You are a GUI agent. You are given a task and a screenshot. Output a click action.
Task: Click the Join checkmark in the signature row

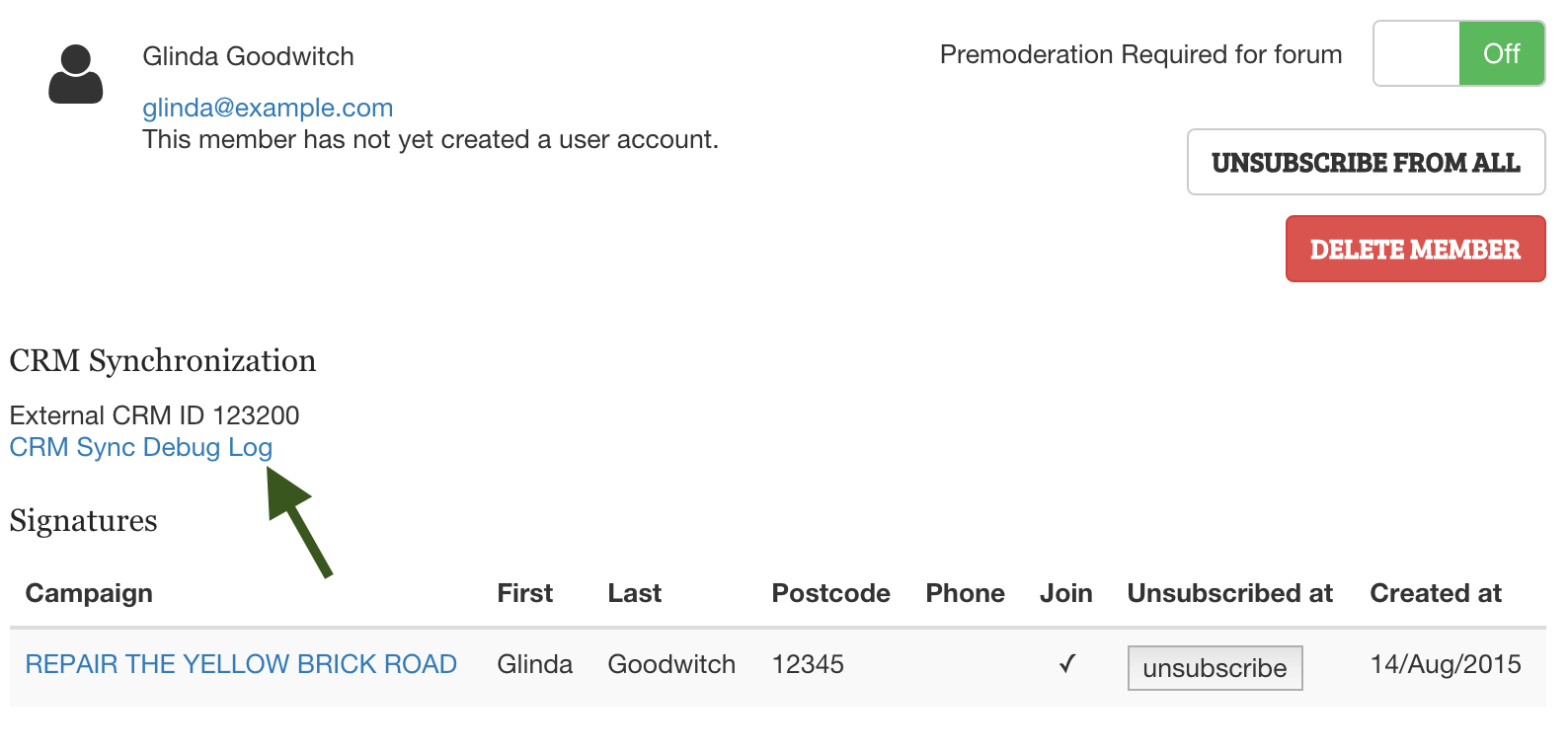[x=1067, y=664]
